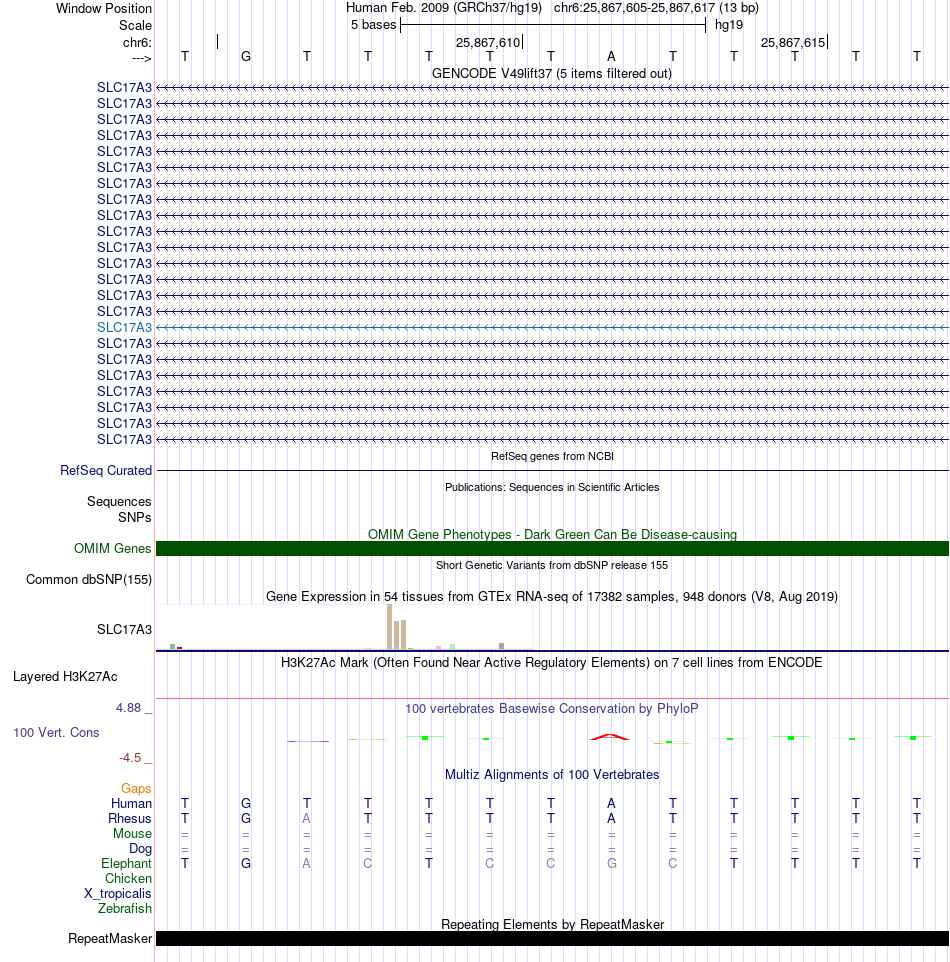The width and height of the screenshot is (950, 962).
Task: Click the SNPs track label
Action: click(135, 518)
